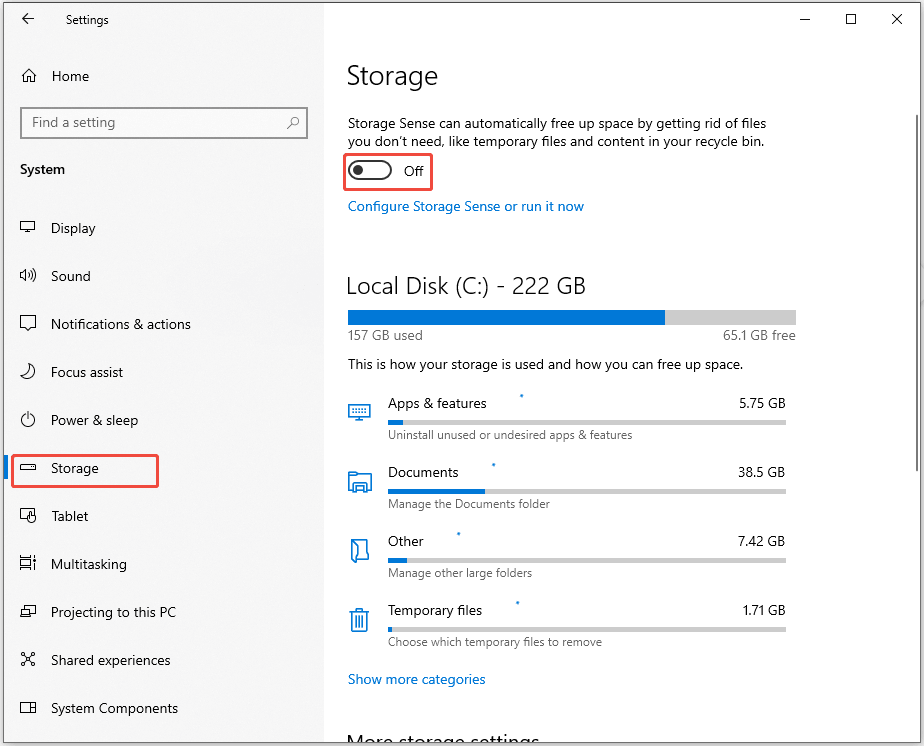924x746 pixels.
Task: Click the Documents folder icon
Action: (x=359, y=481)
